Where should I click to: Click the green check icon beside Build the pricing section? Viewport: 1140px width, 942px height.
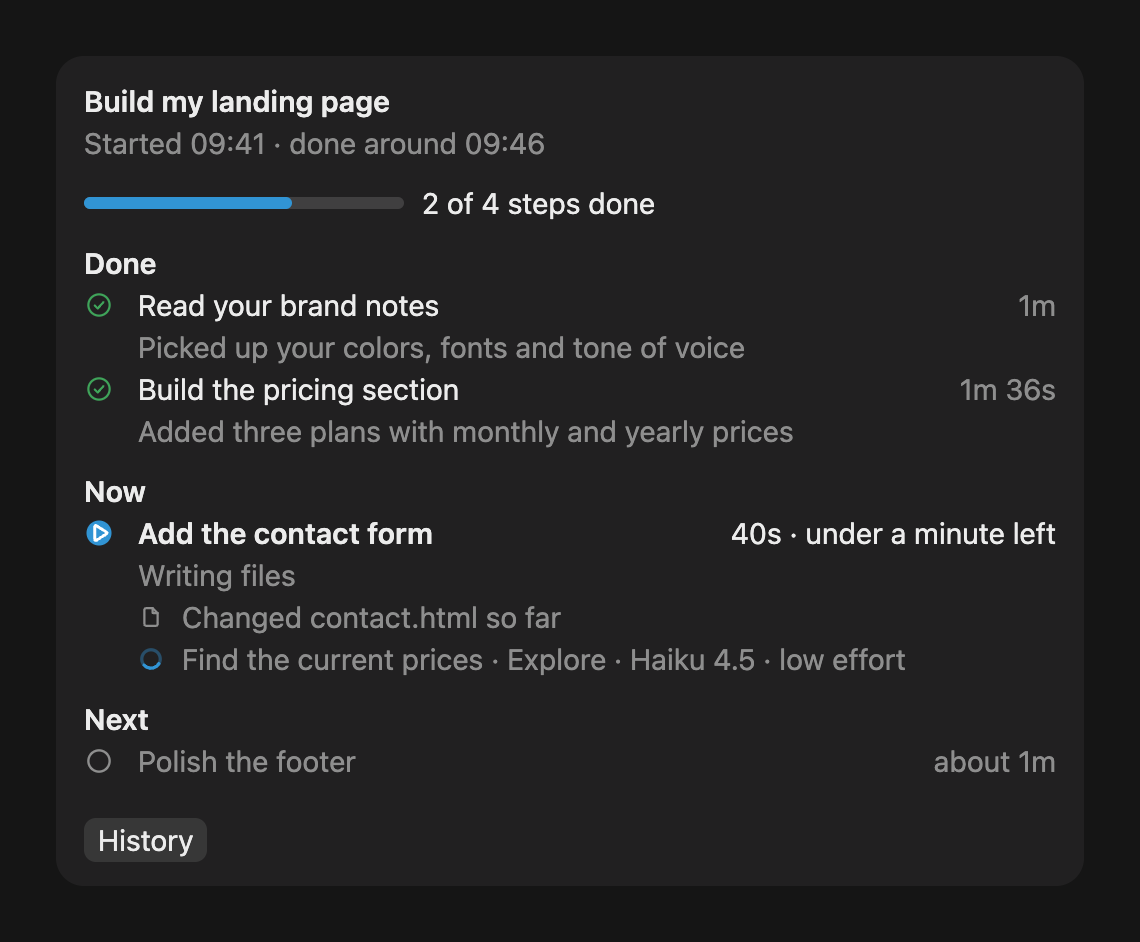99,390
